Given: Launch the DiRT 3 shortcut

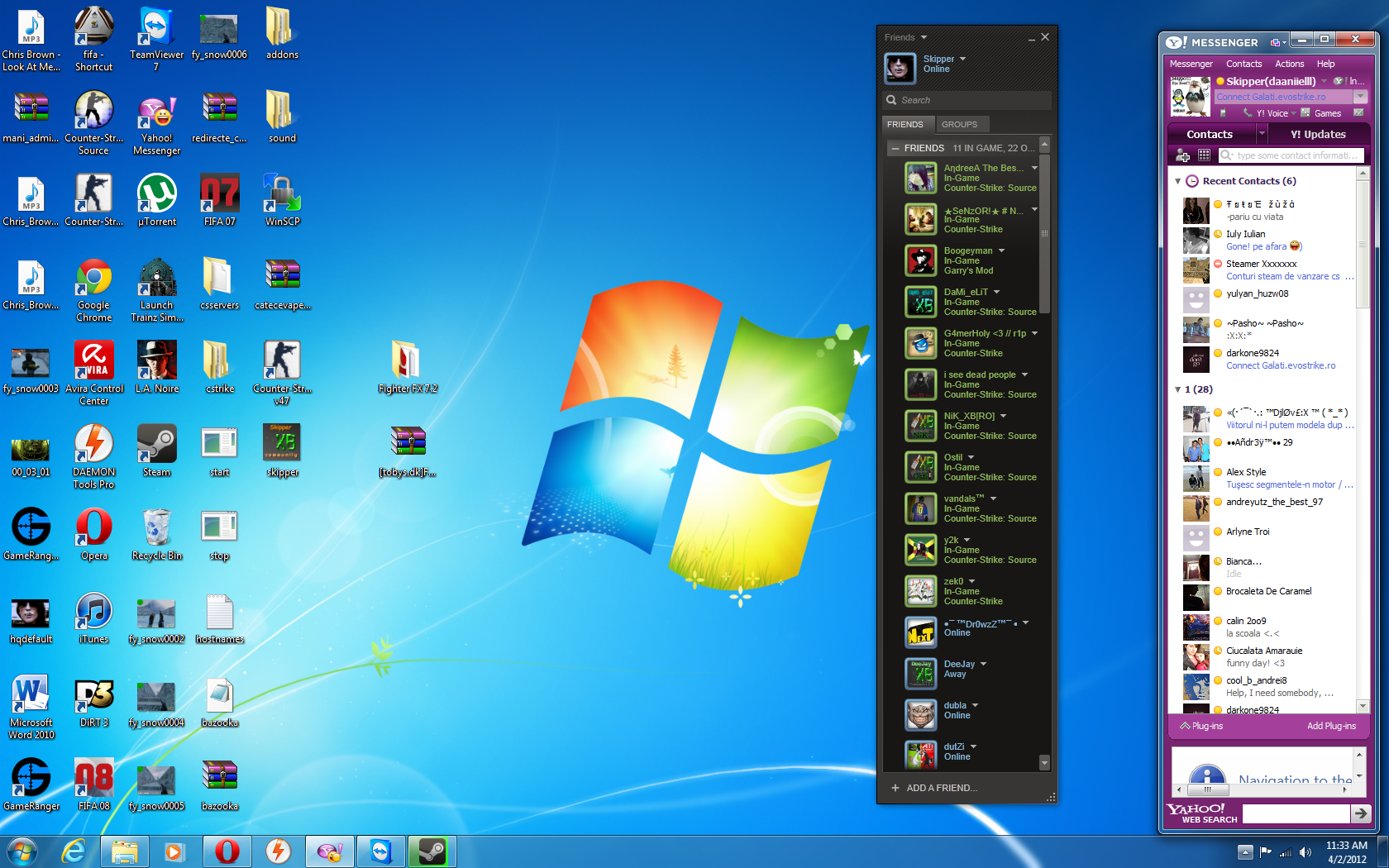Looking at the screenshot, I should tap(93, 701).
